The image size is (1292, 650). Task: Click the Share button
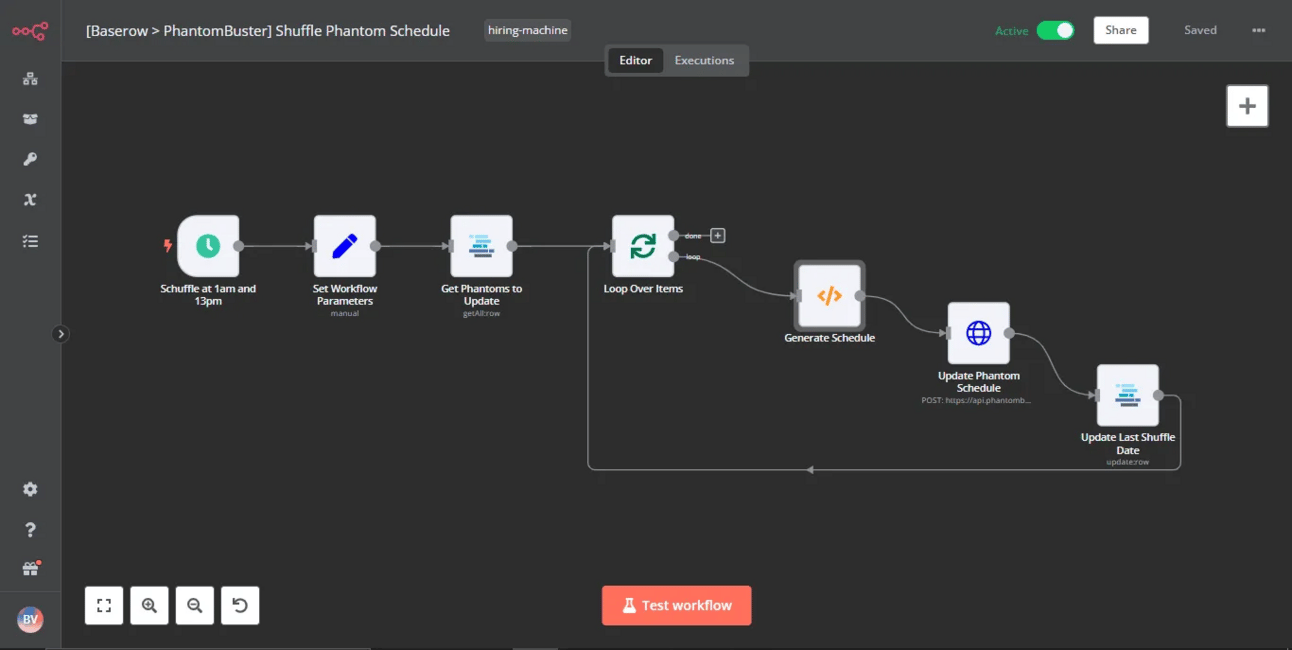click(x=1121, y=30)
